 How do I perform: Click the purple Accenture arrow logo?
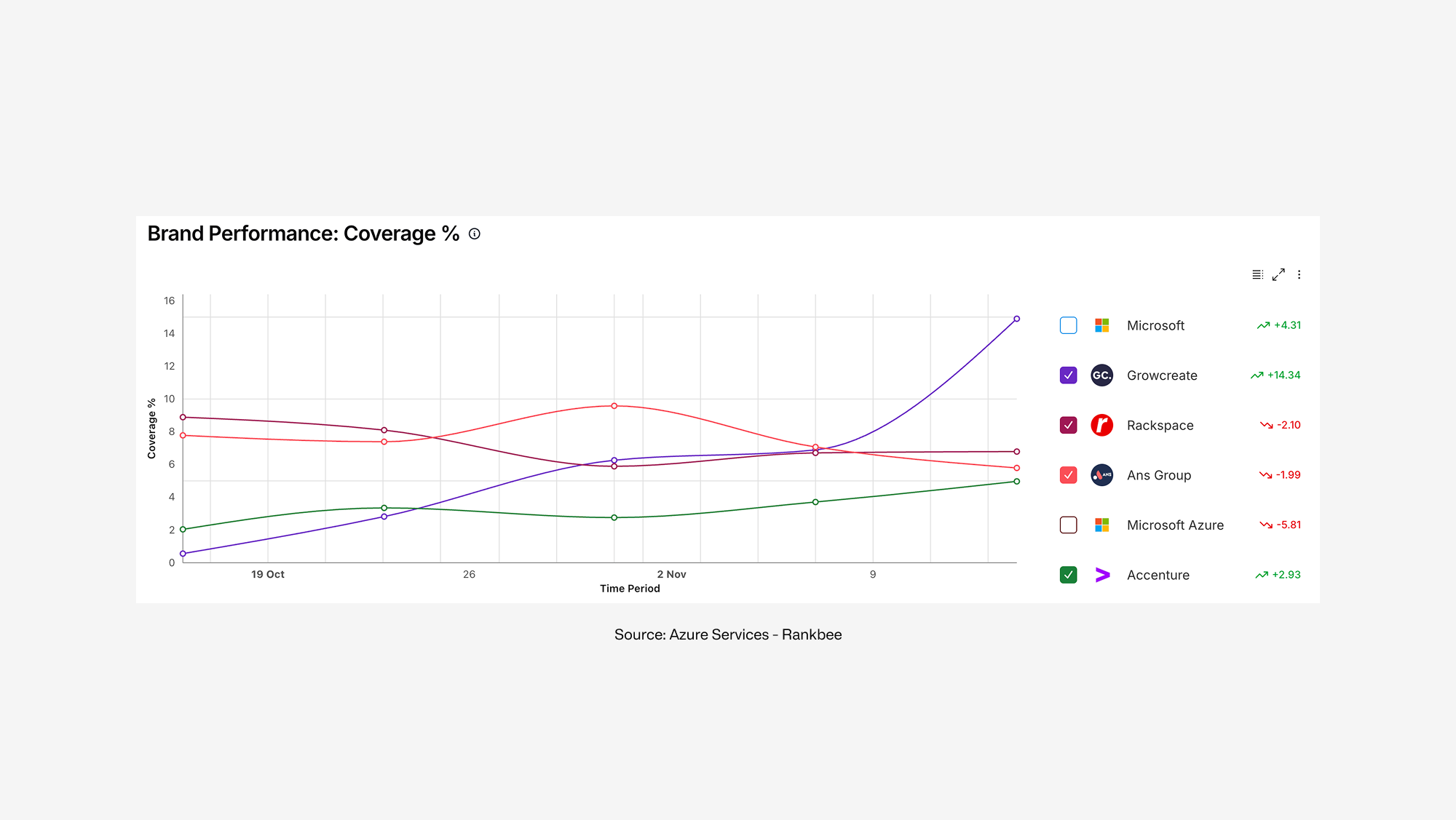(1101, 575)
